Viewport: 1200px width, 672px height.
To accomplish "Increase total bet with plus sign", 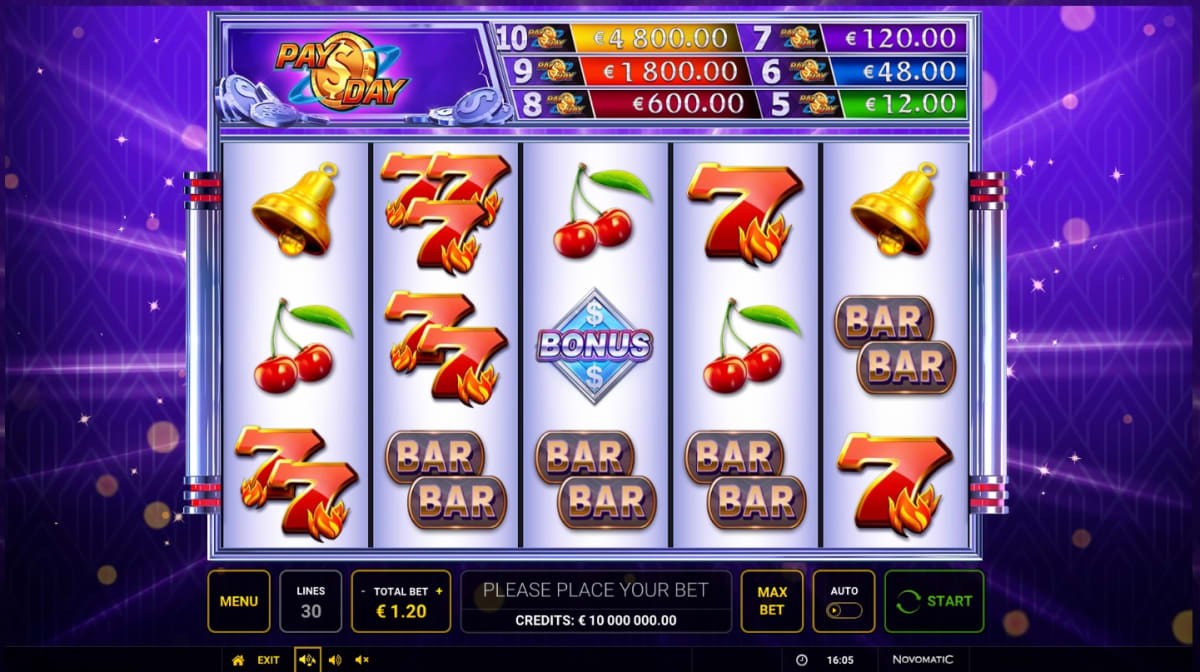I will [438, 591].
